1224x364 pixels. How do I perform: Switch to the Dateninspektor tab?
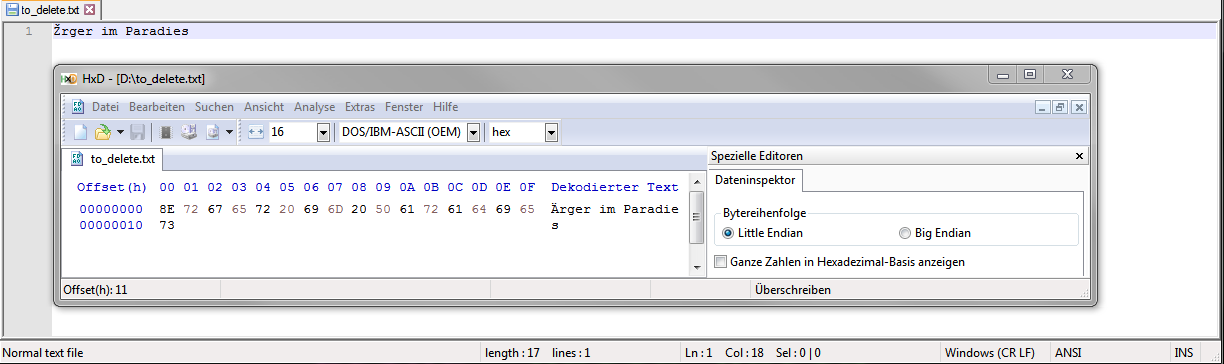(755, 180)
